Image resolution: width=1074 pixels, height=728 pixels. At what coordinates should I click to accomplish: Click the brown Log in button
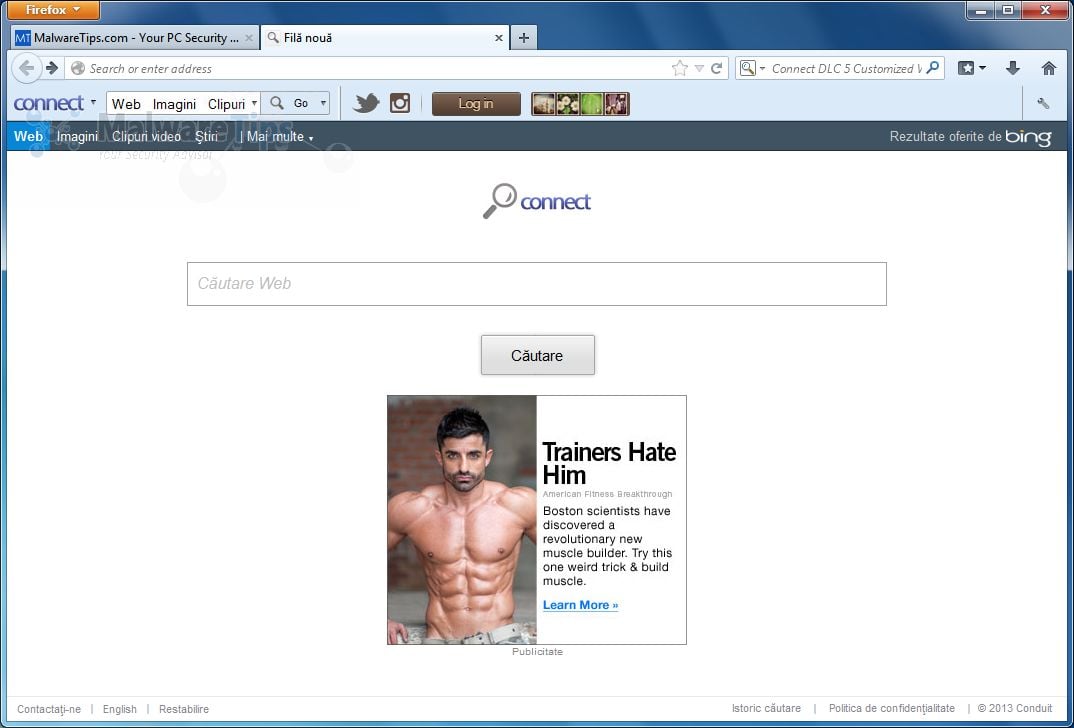click(x=476, y=104)
